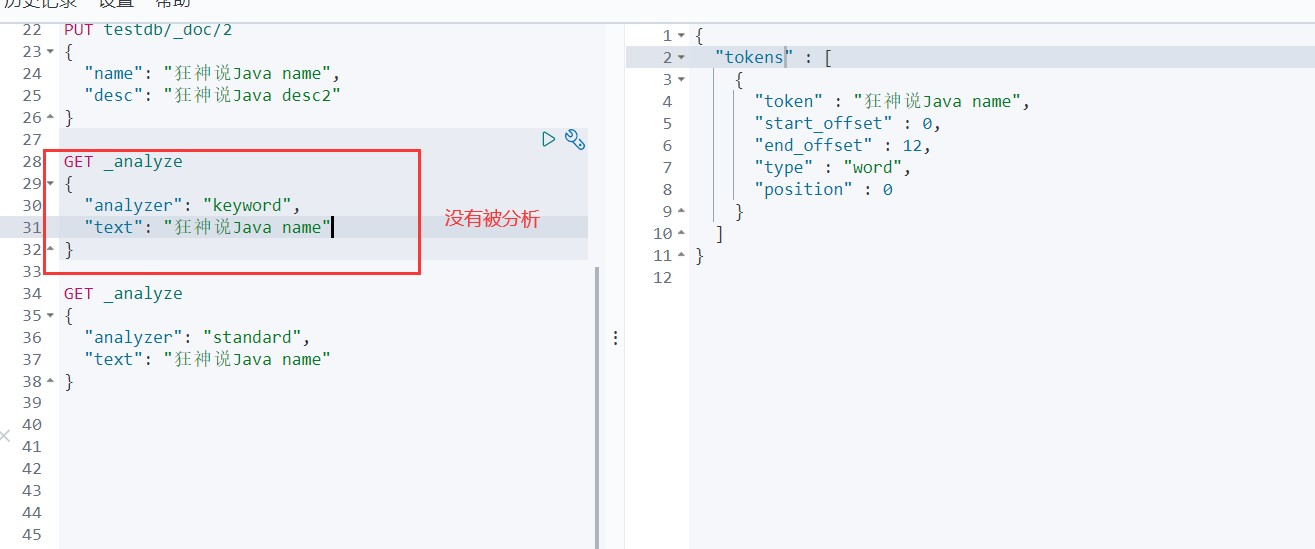Fold the root object at output line 1
Viewport: 1315px width, 549px height.
point(681,35)
